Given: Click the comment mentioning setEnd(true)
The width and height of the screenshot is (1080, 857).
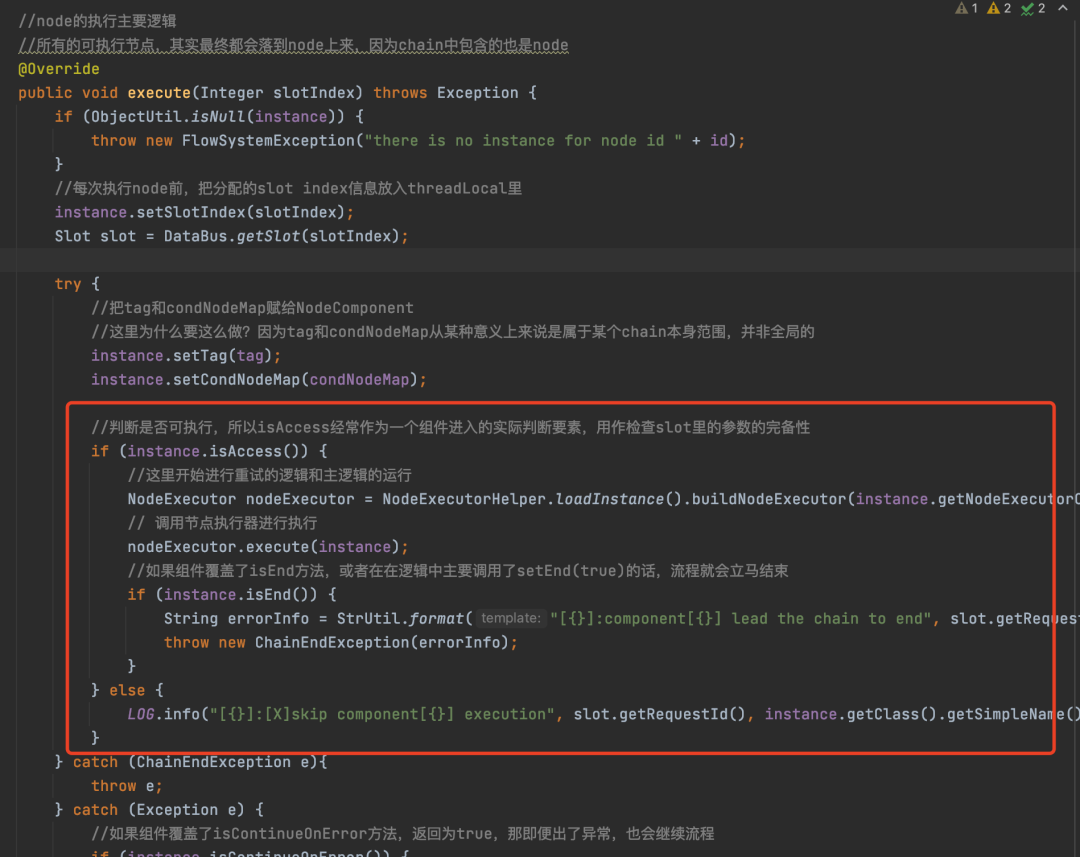Looking at the screenshot, I should click(x=458, y=570).
